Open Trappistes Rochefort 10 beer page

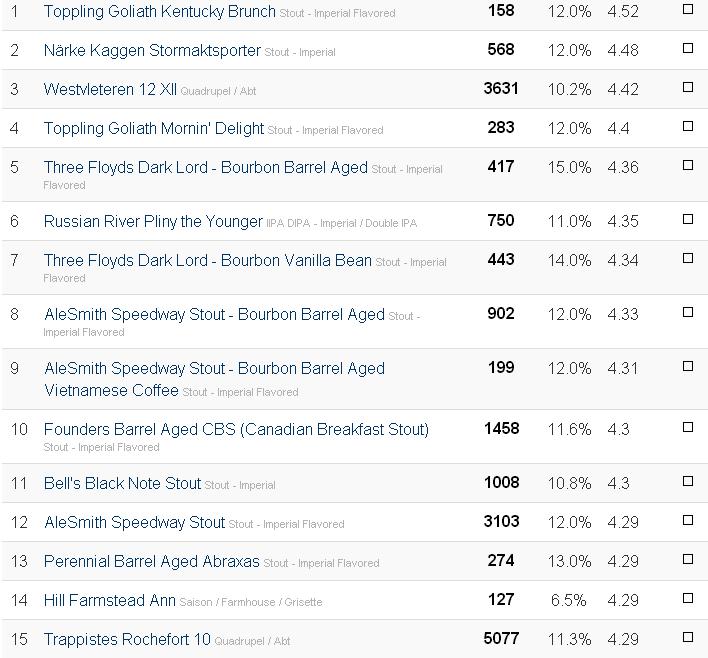coord(127,639)
